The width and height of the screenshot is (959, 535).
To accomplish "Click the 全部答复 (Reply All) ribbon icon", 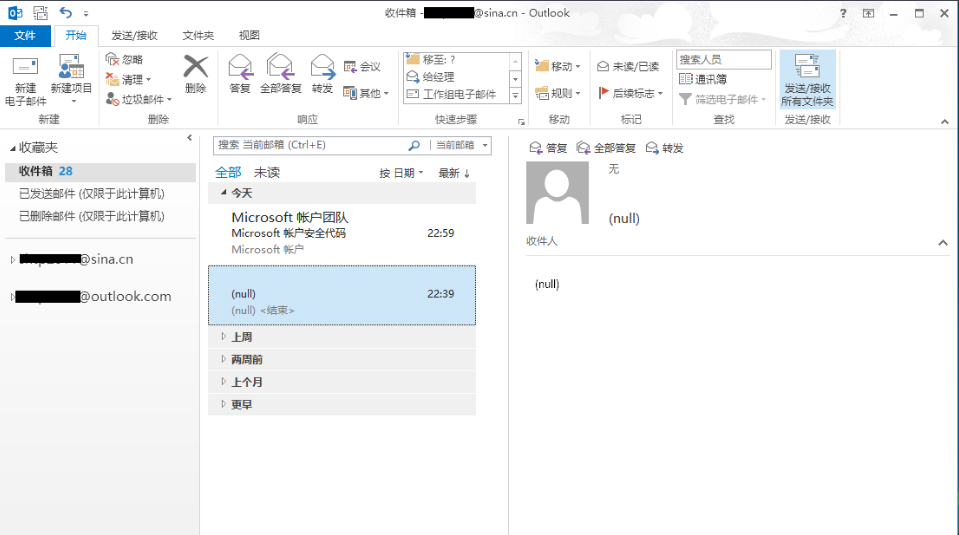I will coord(281,69).
